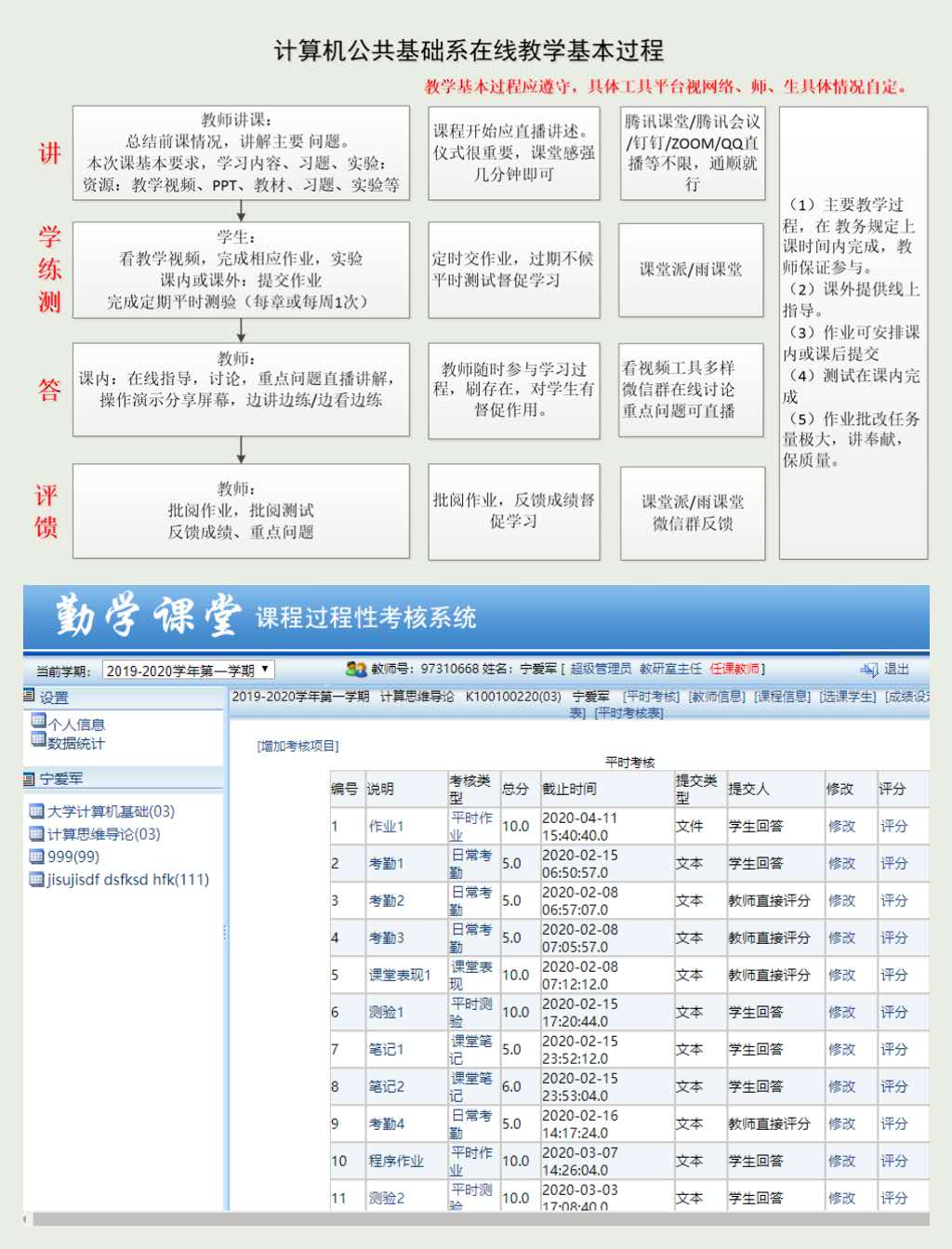952x1249 pixels.
Task: Switch role to 教研室主任
Action: pos(670,669)
